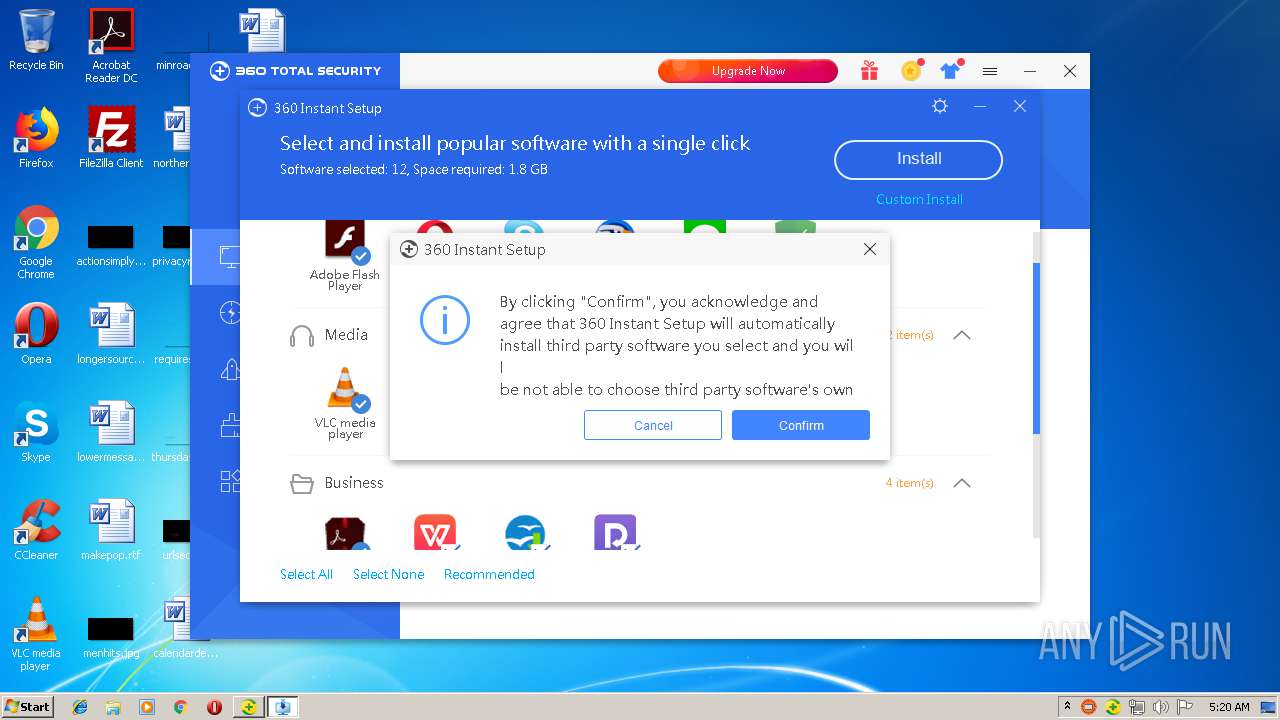Select the Thunderbird-like app in Business
This screenshot has height=720, width=1280.
click(525, 532)
